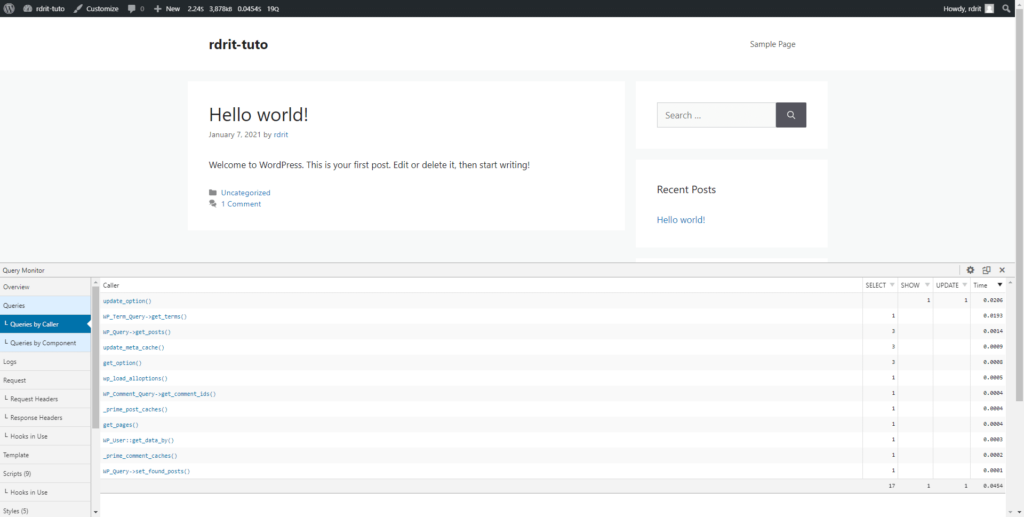Click the user avatar next to Howdy
Viewport: 1024px width, 517px height.
989,8
